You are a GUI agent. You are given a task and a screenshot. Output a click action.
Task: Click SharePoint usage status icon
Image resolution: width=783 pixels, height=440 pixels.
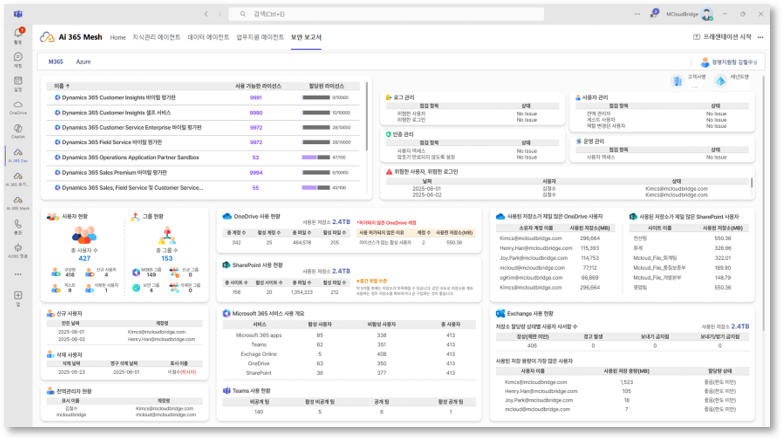pos(226,265)
